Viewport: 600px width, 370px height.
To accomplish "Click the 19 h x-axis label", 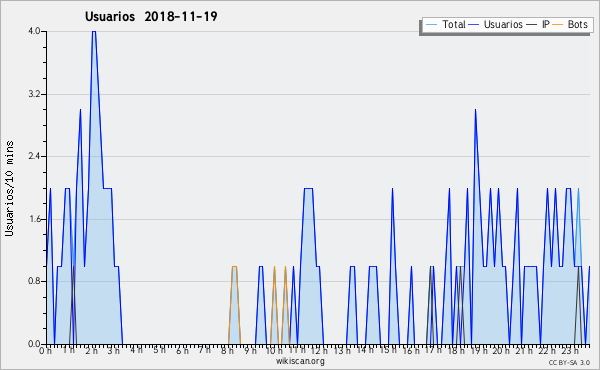I will (x=479, y=351).
